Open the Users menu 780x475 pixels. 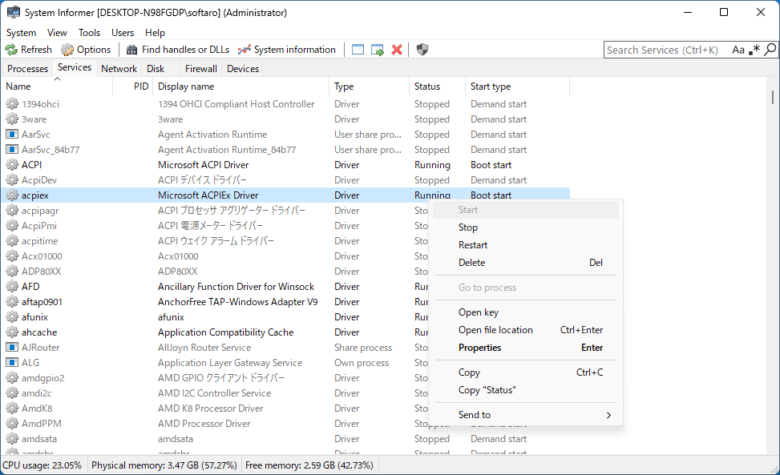coord(122,33)
